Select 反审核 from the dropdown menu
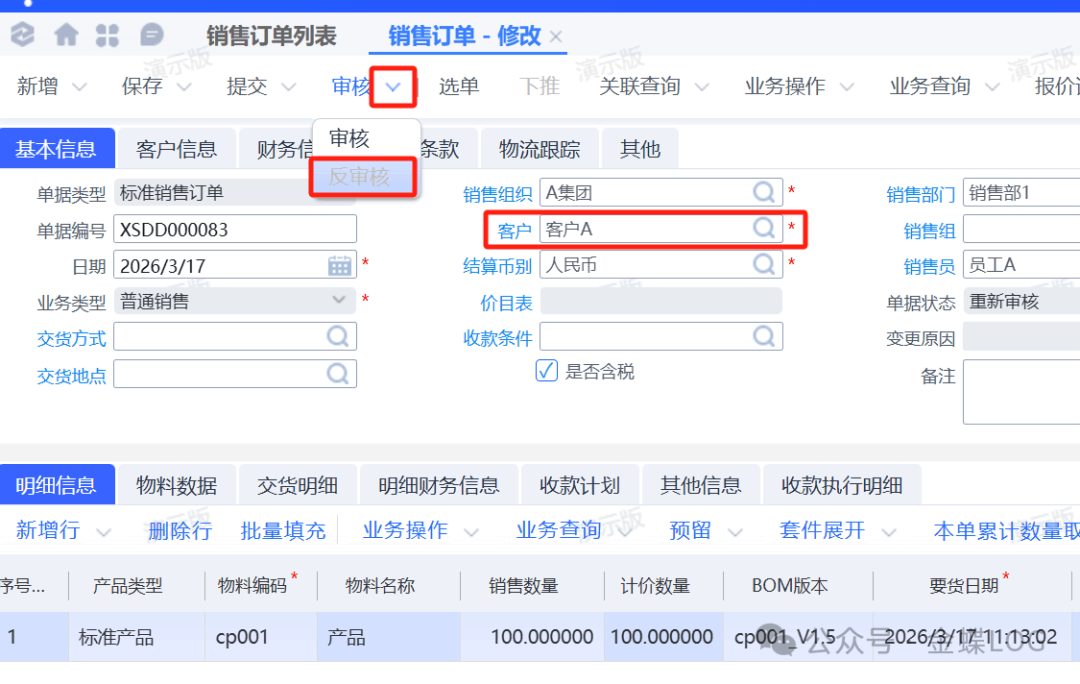Viewport: 1080px width, 684px height. pyautogui.click(x=360, y=177)
